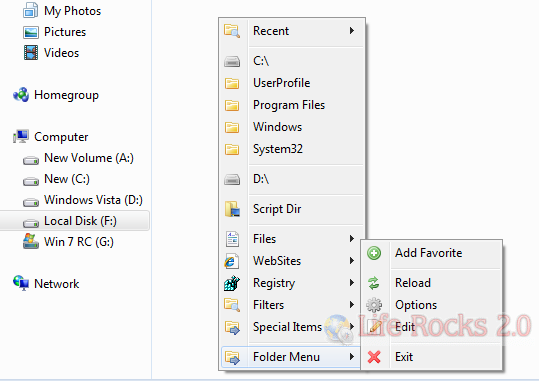Click the Homegroup icon in sidebar
Image resolution: width=539 pixels, height=381 pixels.
pyautogui.click(x=21, y=95)
